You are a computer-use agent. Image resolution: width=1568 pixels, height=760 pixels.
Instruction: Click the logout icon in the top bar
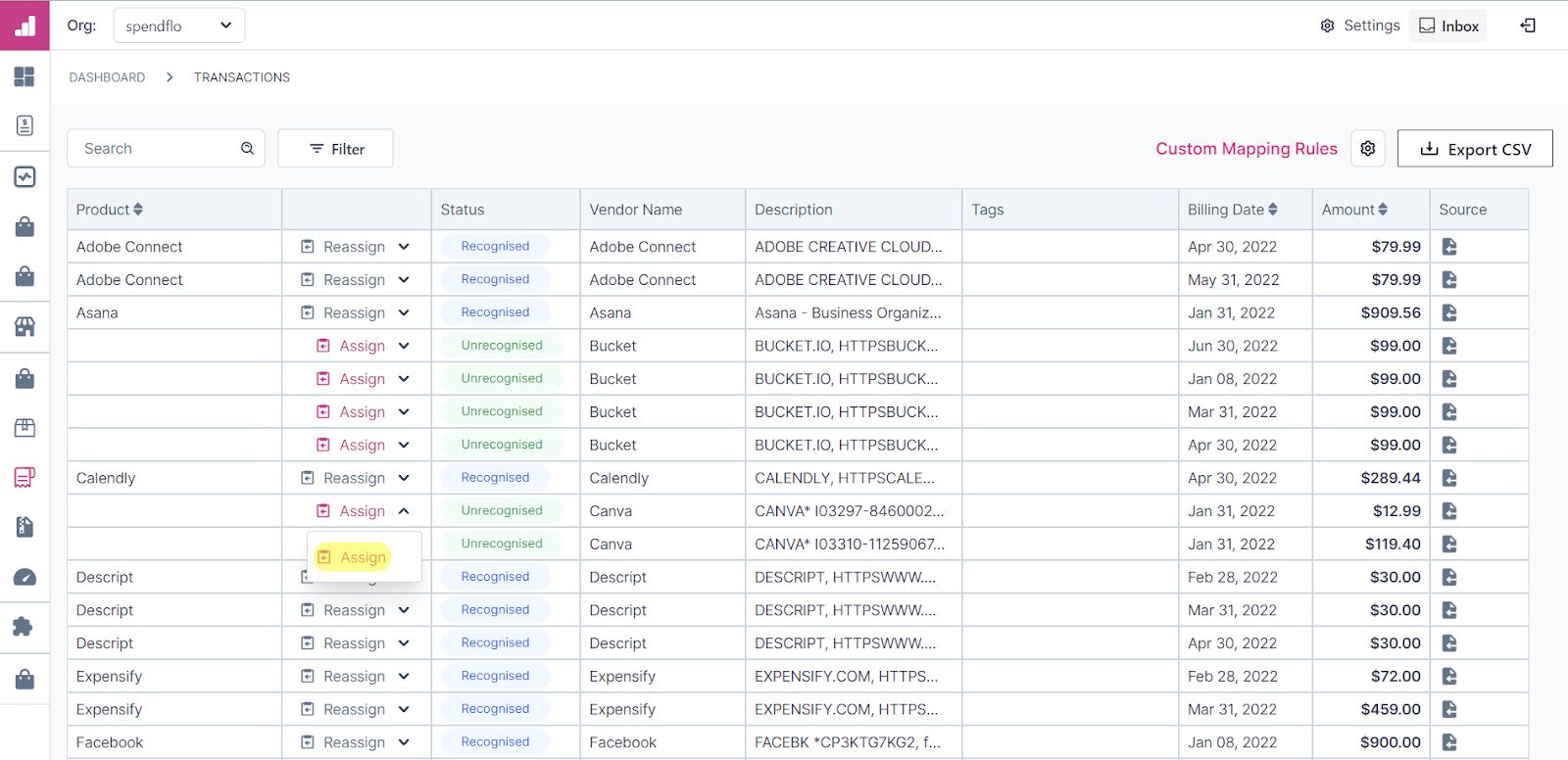(1528, 25)
